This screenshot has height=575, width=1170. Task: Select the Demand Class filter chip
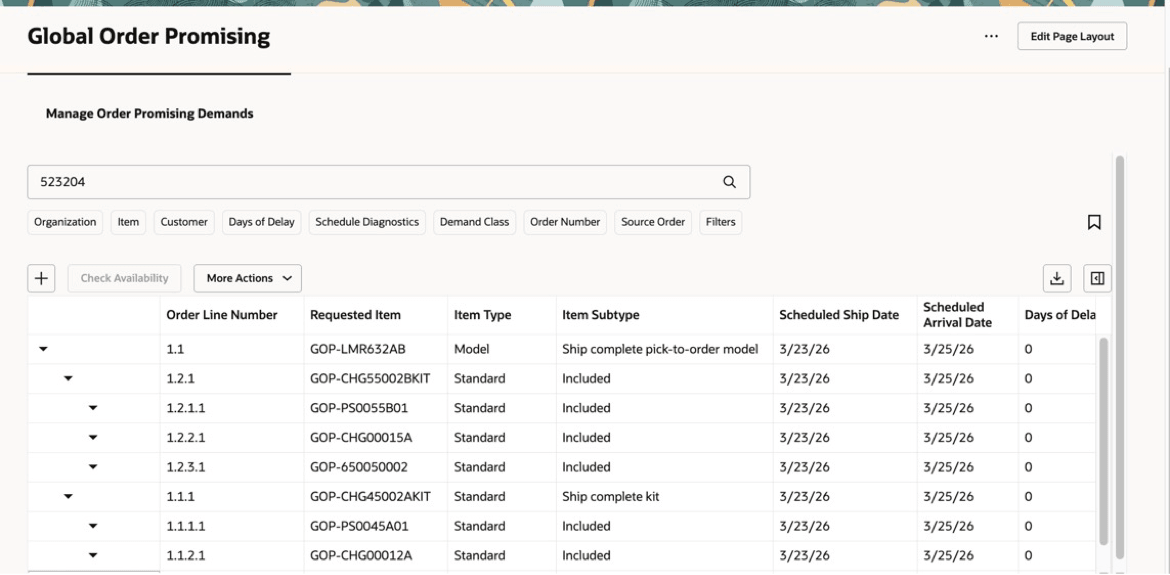tap(475, 222)
